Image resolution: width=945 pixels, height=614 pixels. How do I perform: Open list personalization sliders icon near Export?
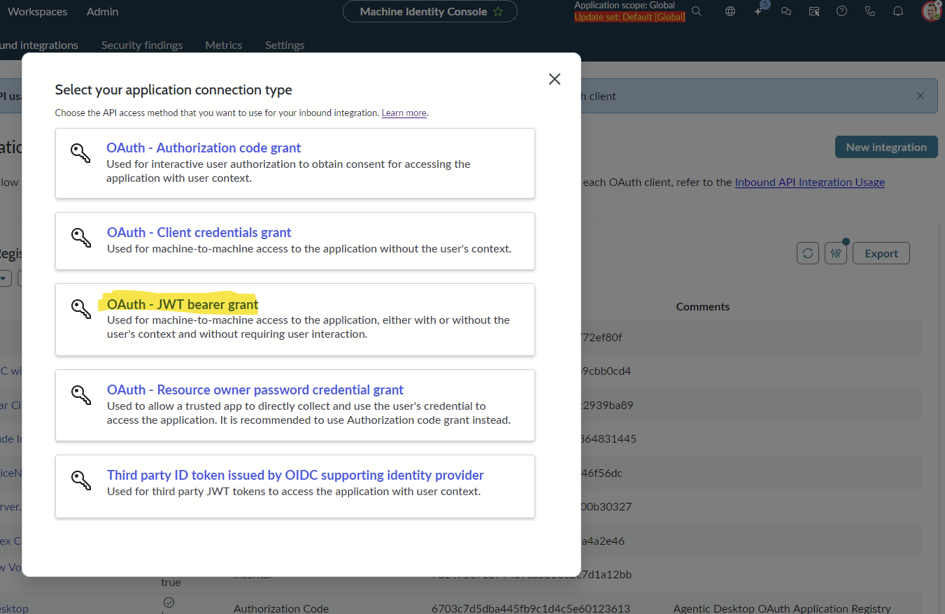point(836,253)
